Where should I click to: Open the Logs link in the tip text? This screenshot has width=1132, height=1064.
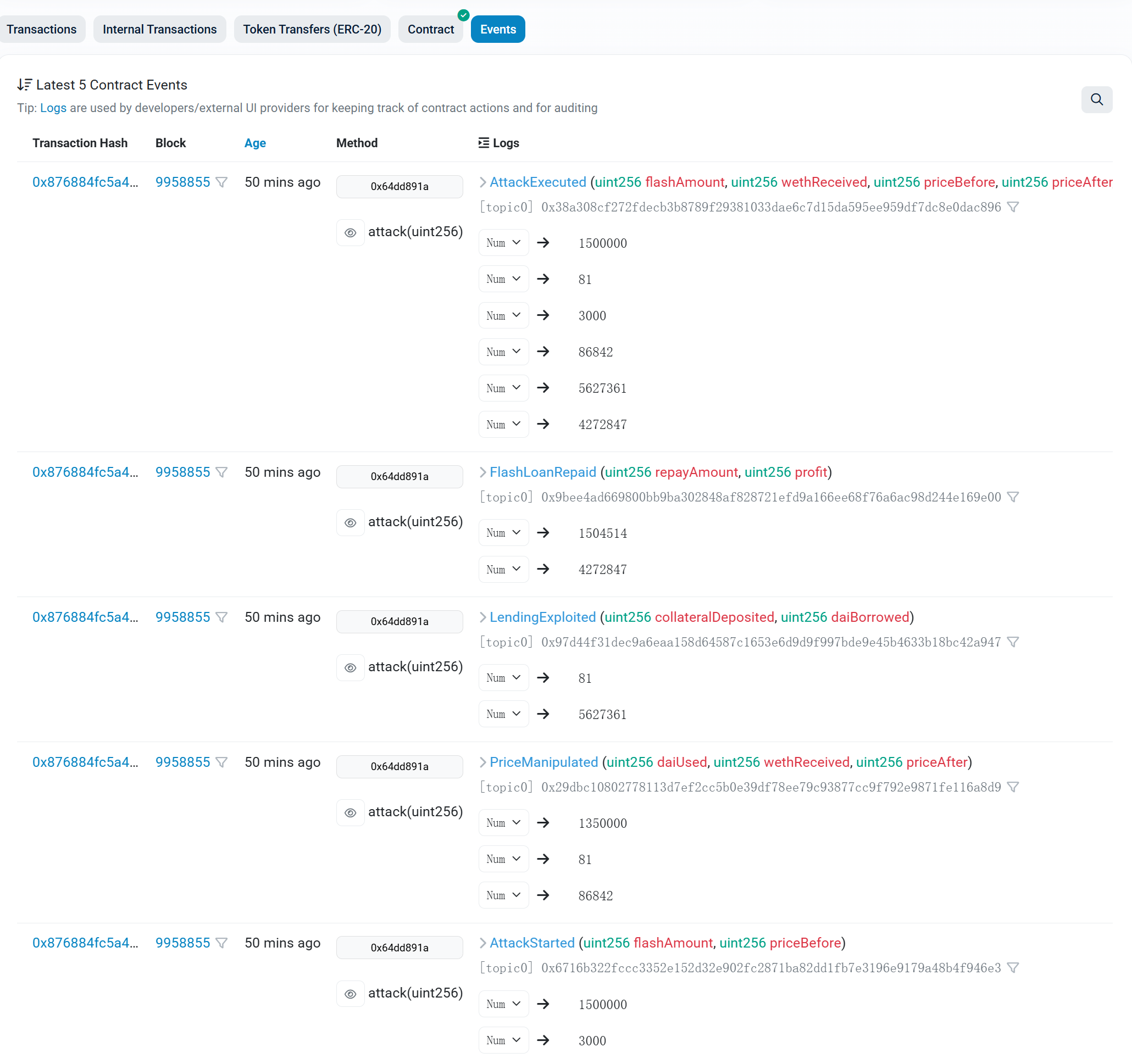[x=53, y=108]
